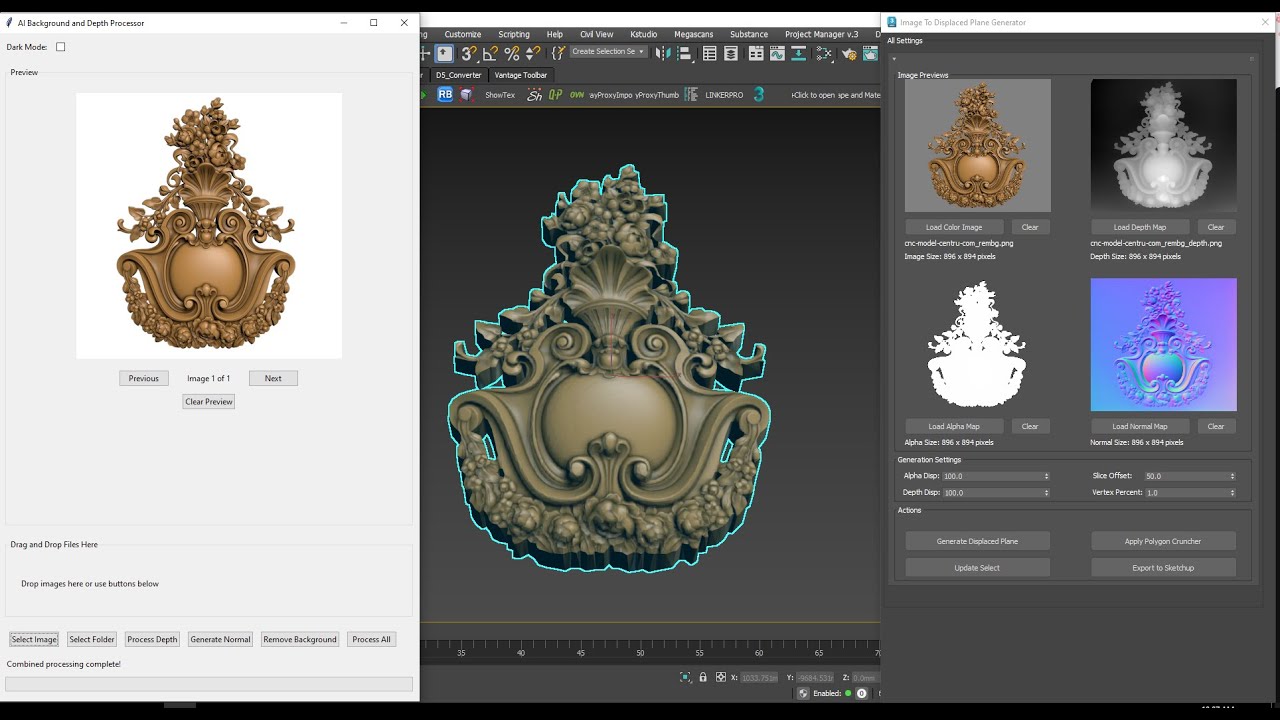Adjust the Depth Disp spinner arrows
This screenshot has height=720, width=1280.
[x=1047, y=492]
